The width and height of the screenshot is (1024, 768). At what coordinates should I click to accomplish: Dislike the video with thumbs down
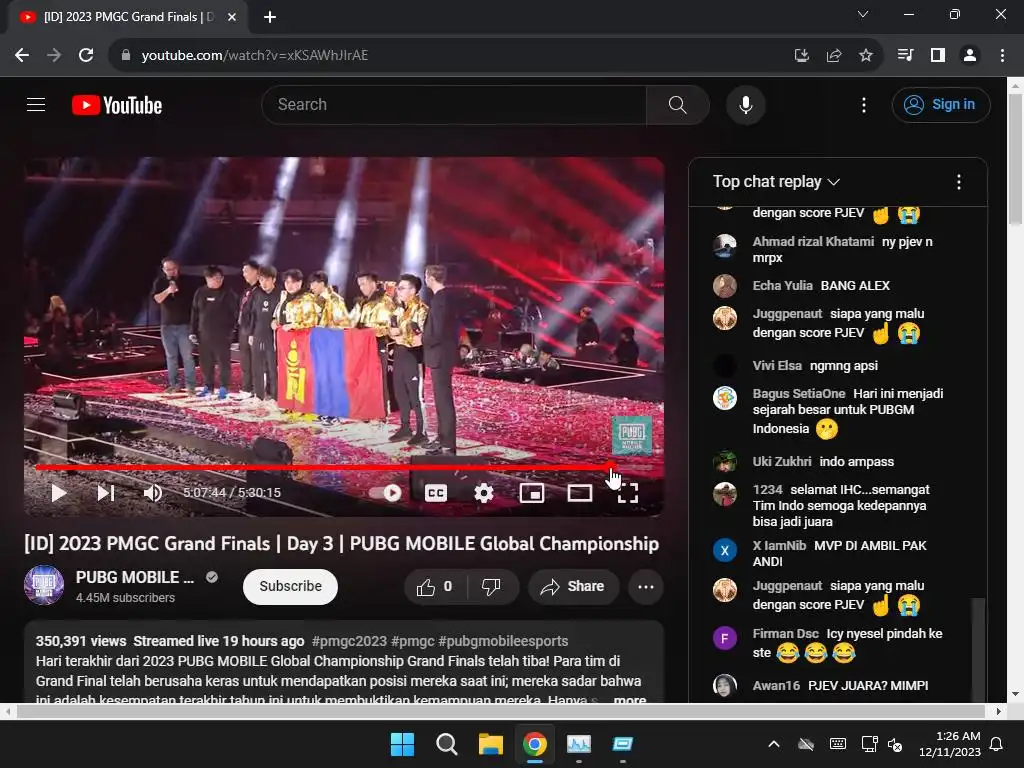[491, 586]
